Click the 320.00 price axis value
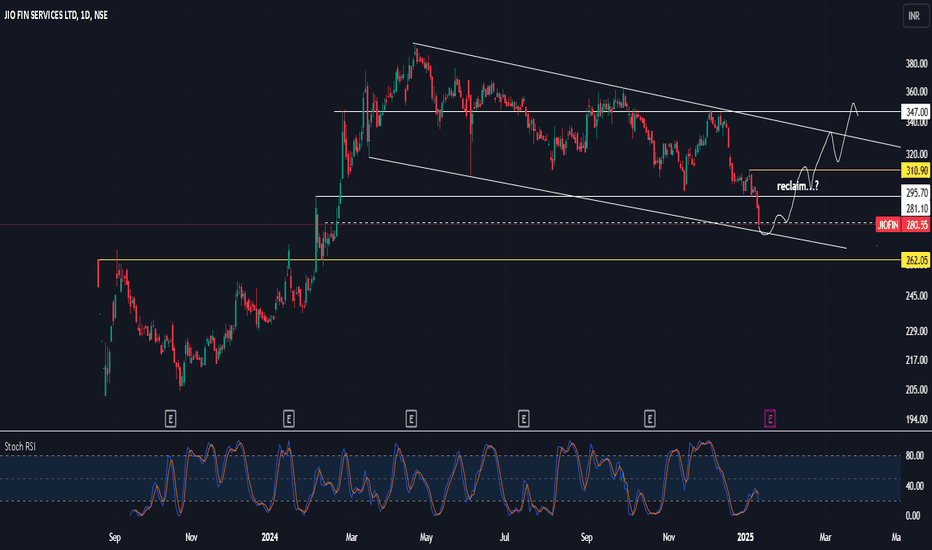The height and width of the screenshot is (550, 932). point(916,154)
